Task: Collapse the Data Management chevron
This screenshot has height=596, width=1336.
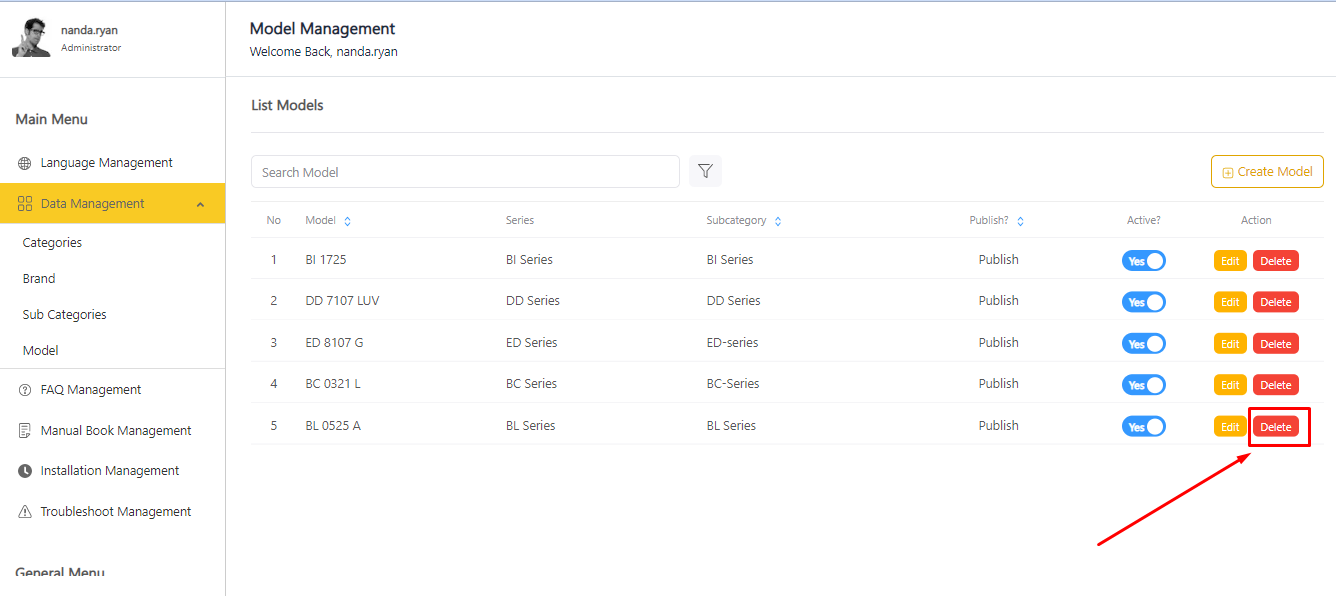Action: [200, 204]
